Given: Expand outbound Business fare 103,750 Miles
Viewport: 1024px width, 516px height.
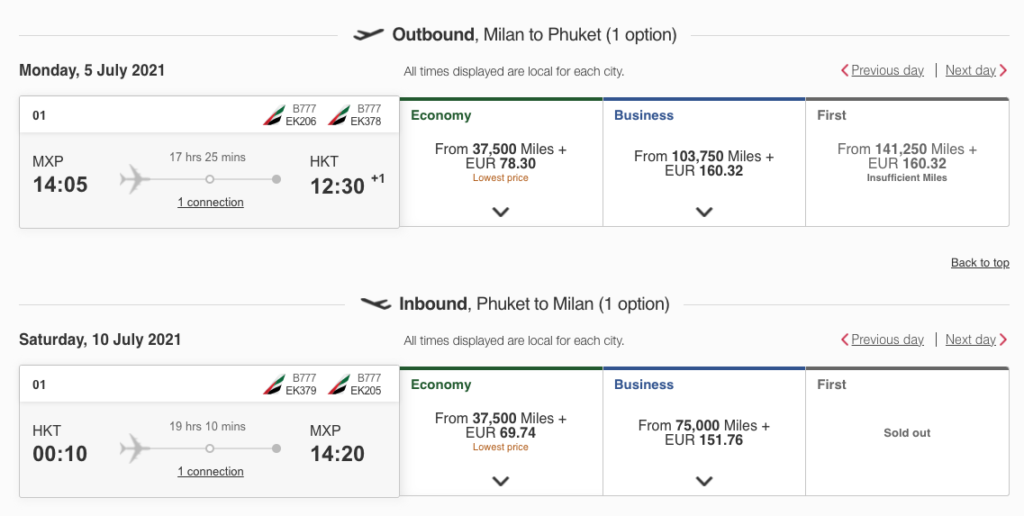Looking at the screenshot, I should click(704, 212).
